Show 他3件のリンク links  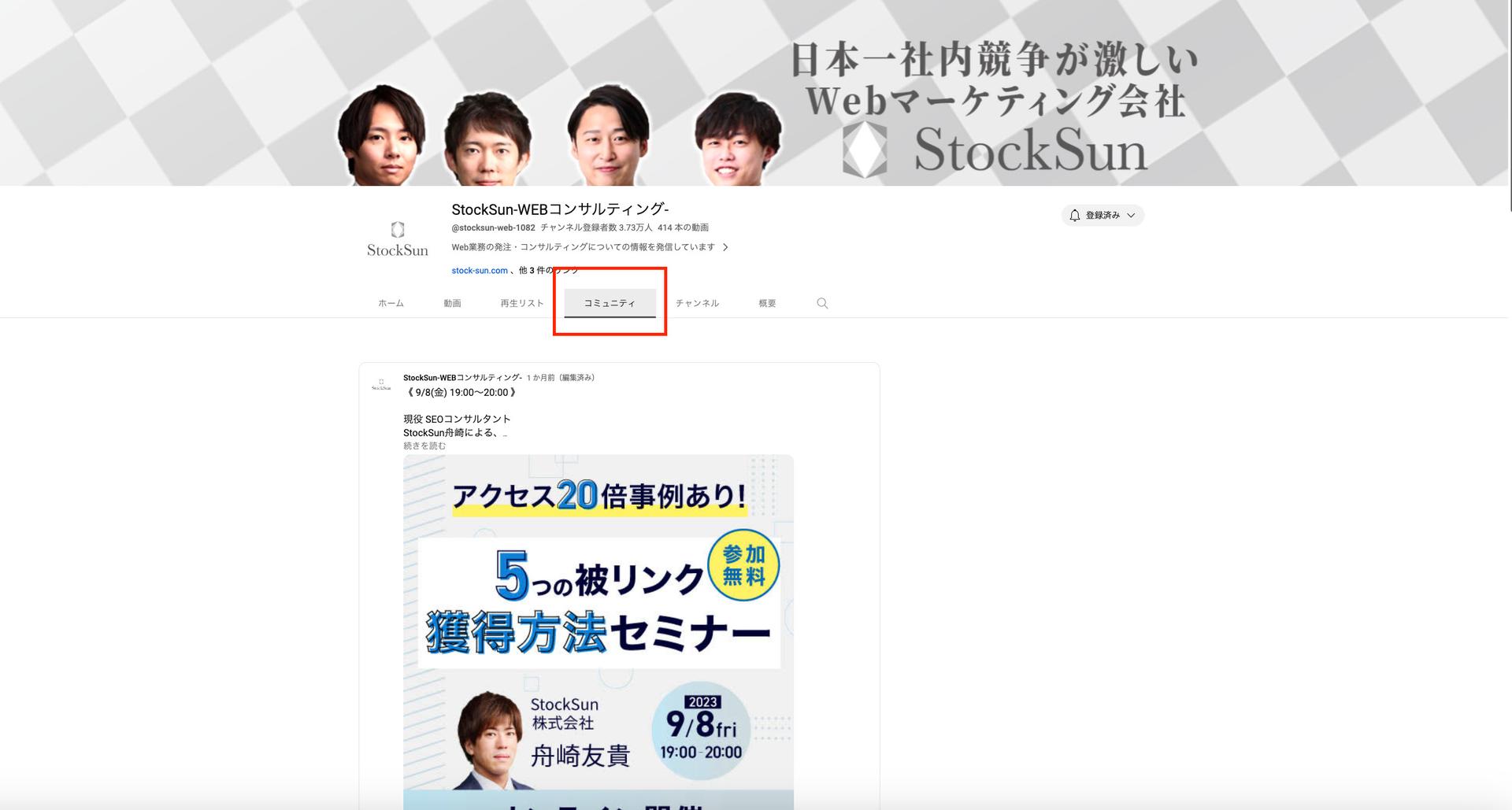(547, 270)
